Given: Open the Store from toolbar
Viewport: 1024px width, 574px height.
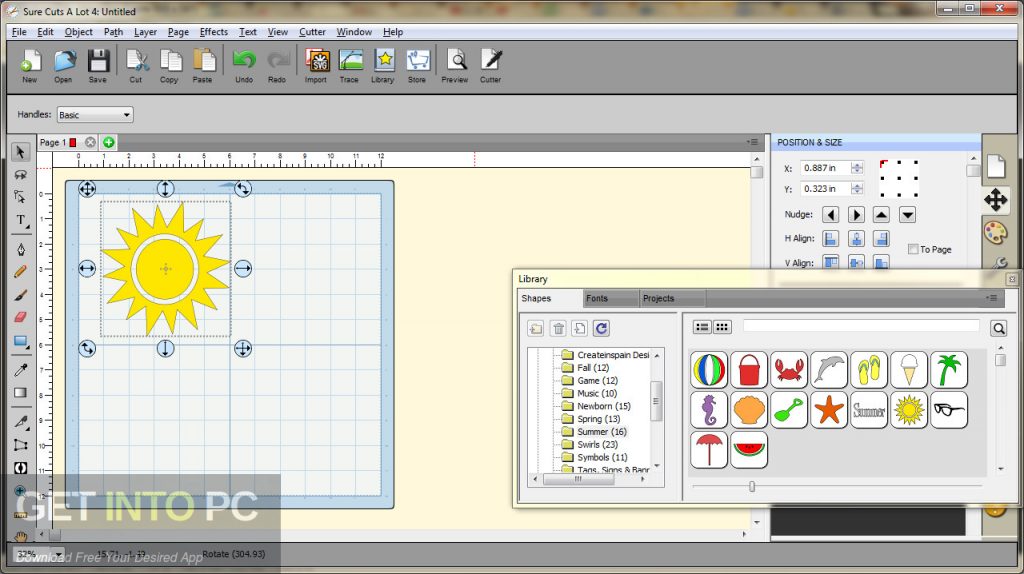Looking at the screenshot, I should [417, 64].
